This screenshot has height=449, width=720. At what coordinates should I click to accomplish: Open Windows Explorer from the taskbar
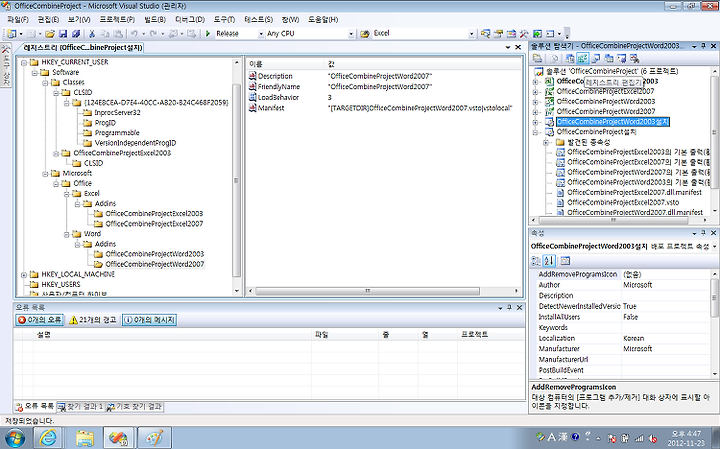click(84, 438)
